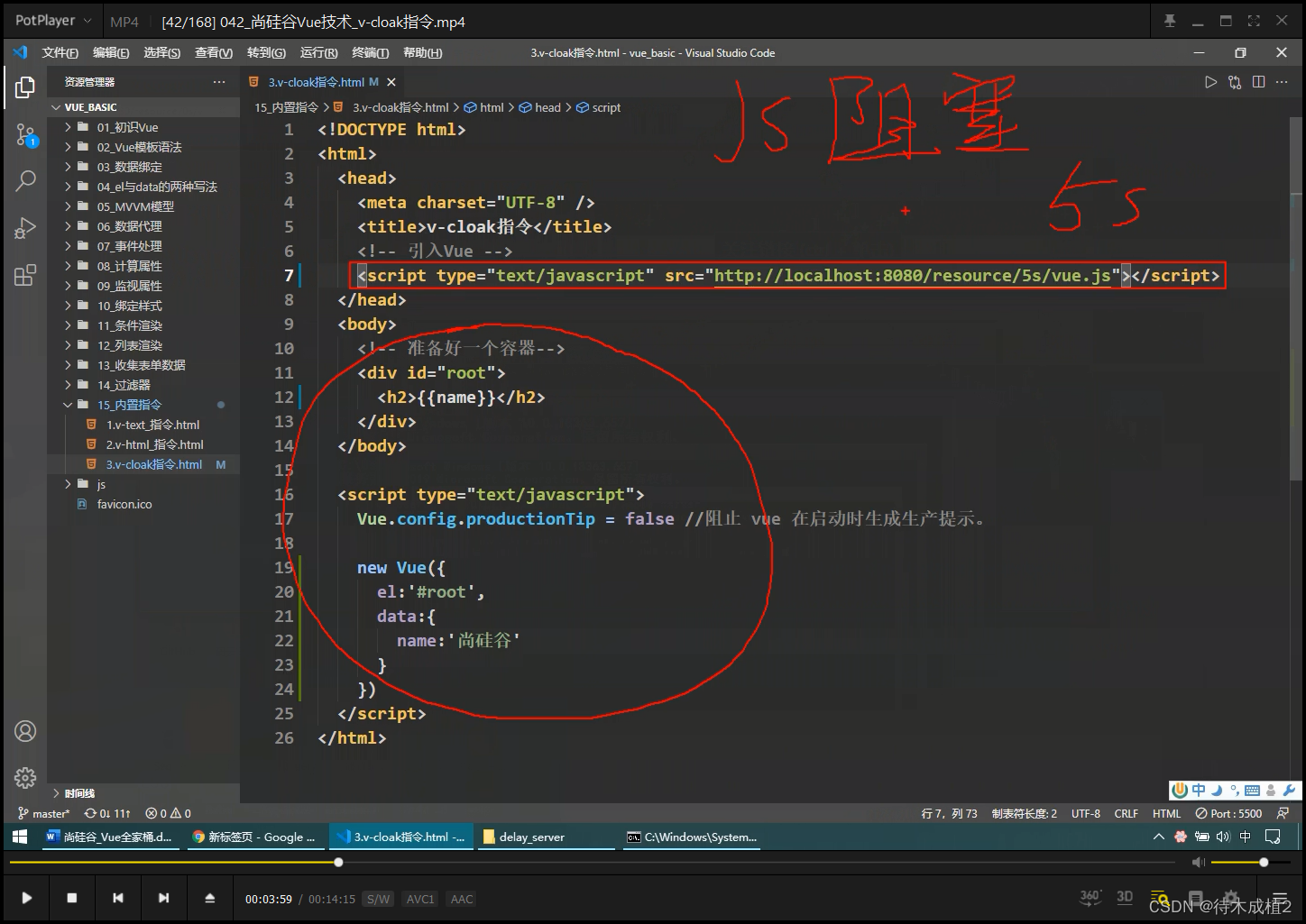Expand the 01_初识Vue folder
This screenshot has height=924, width=1306.
click(144, 127)
